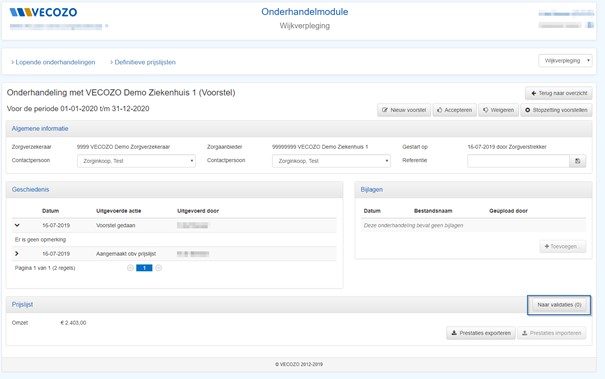Click the 'Er is geen opmerking' remark text
This screenshot has height=379, width=605.
point(40,240)
